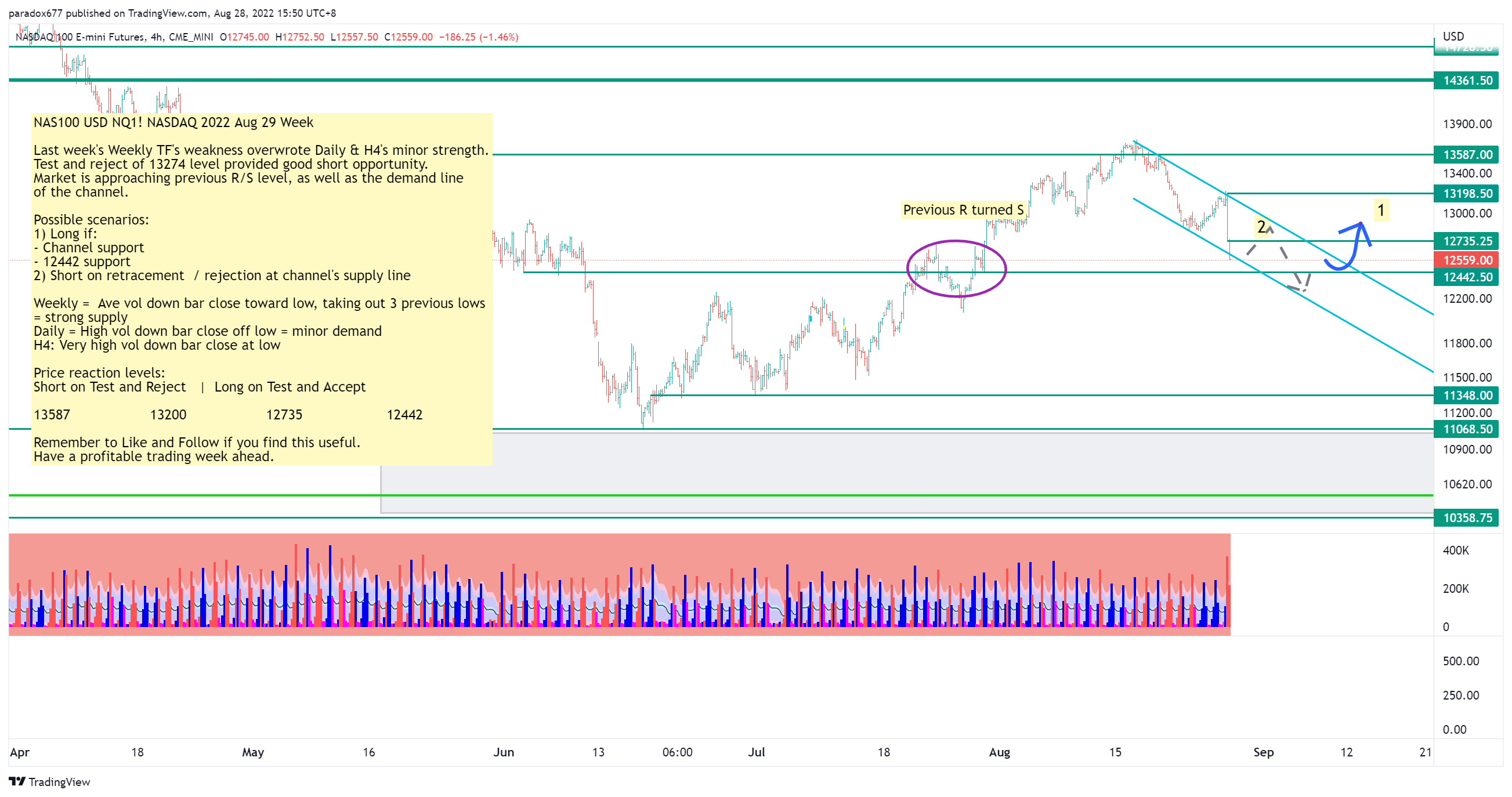Image resolution: width=1512 pixels, height=797 pixels.
Task: Click the 11068.50 price level label
Action: (x=1466, y=429)
